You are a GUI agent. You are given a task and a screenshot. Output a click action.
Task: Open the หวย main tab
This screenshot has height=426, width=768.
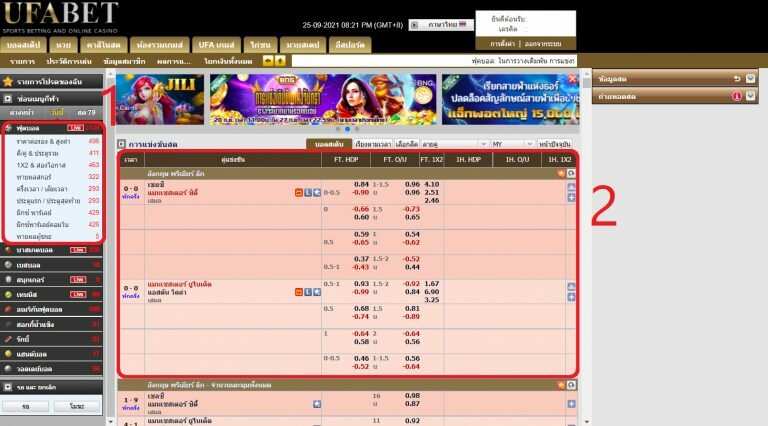tap(63, 45)
